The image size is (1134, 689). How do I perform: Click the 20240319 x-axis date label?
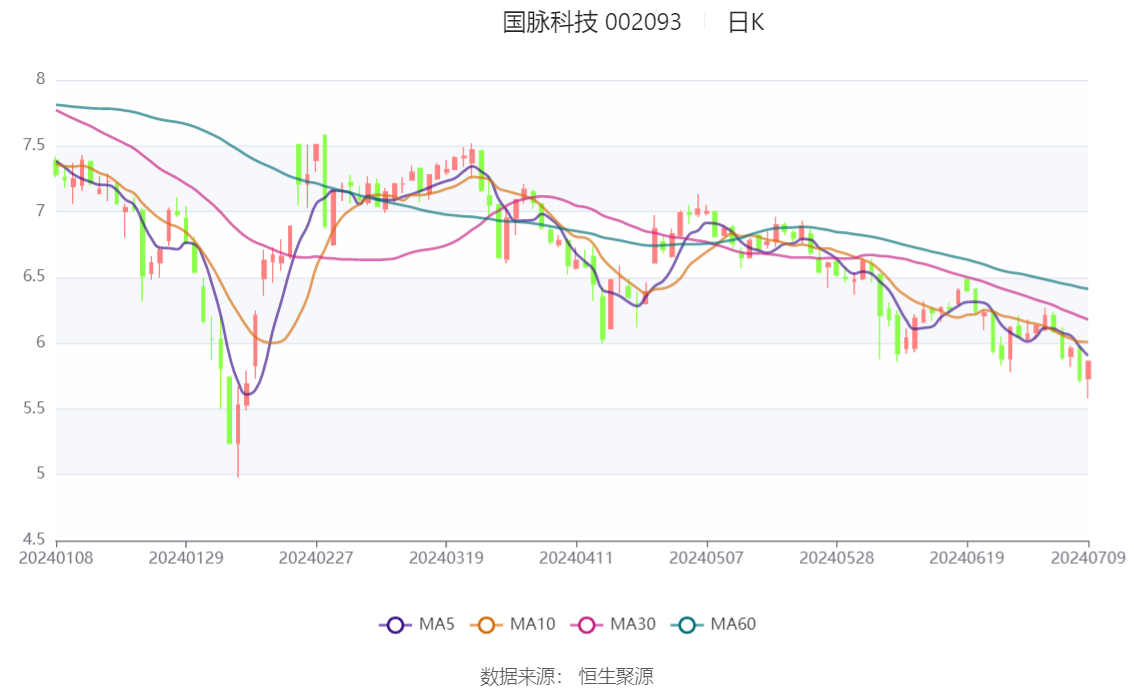(x=446, y=557)
